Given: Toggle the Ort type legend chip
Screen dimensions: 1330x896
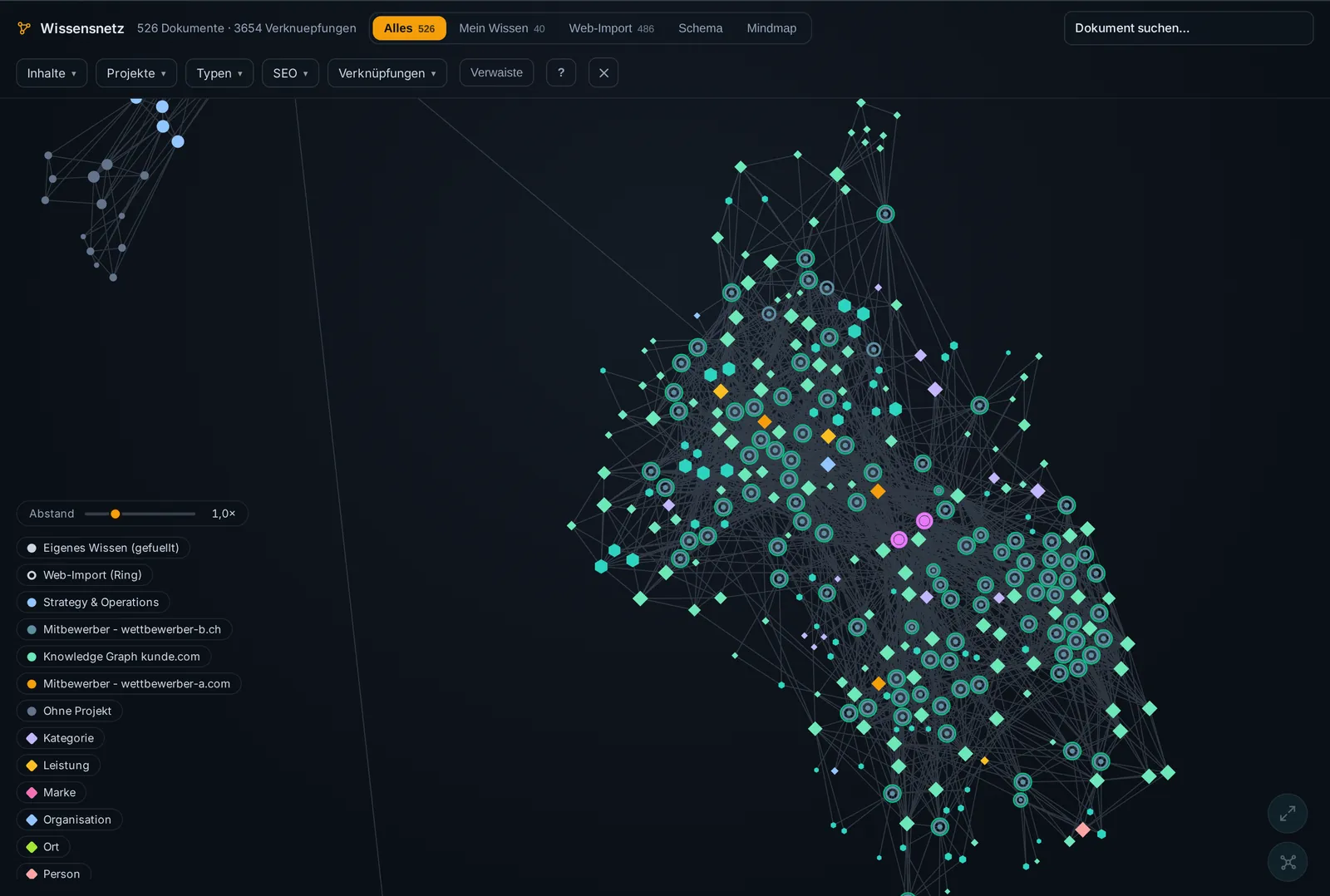Looking at the screenshot, I should point(43,847).
